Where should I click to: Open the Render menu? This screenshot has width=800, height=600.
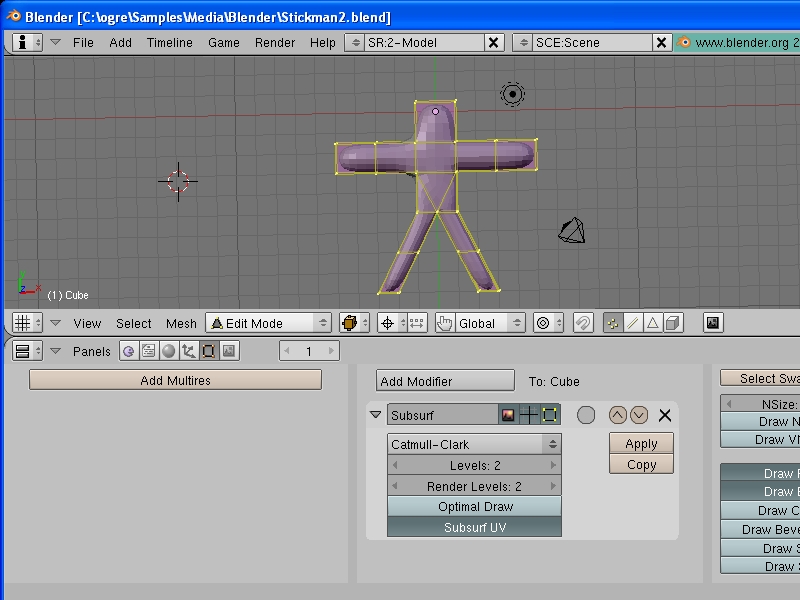(275, 43)
